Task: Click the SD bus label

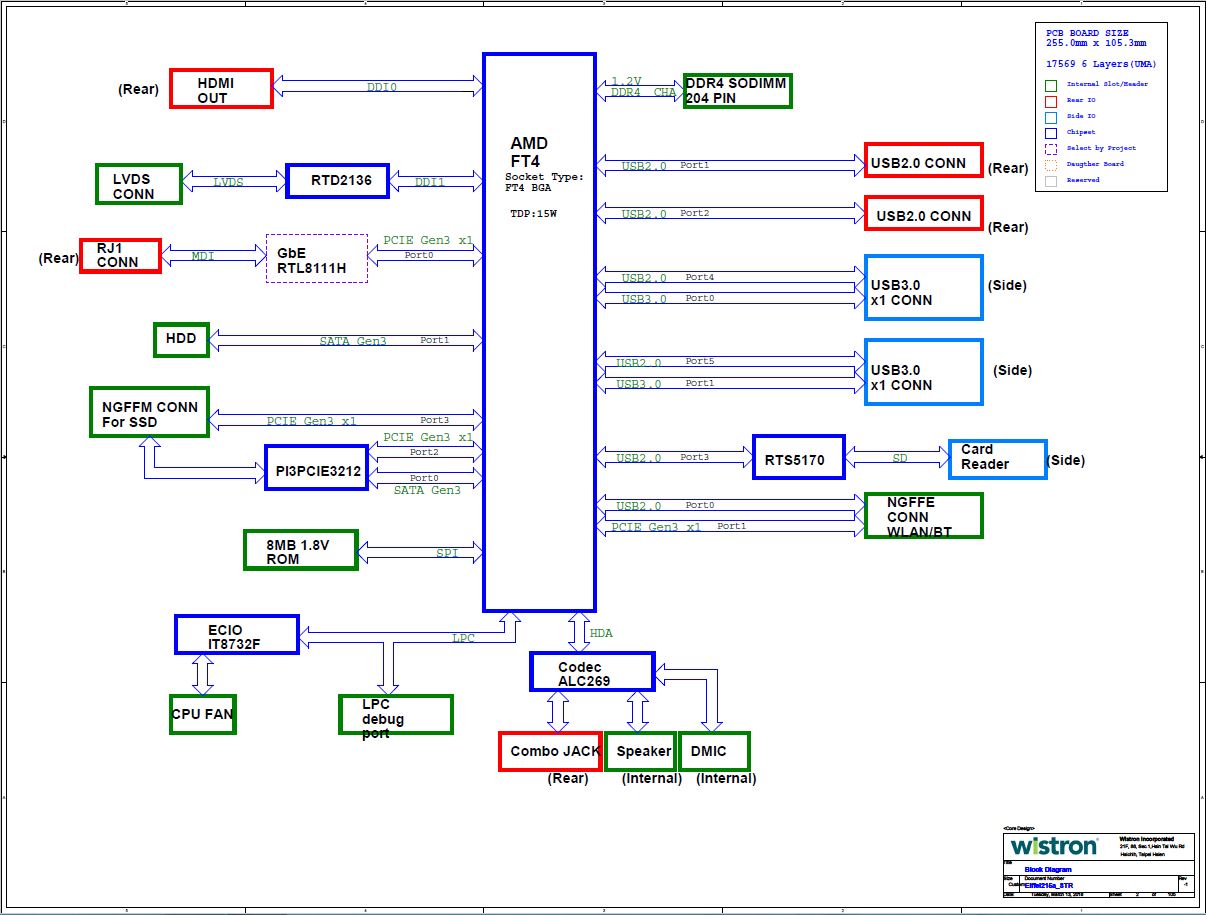Action: coord(900,459)
